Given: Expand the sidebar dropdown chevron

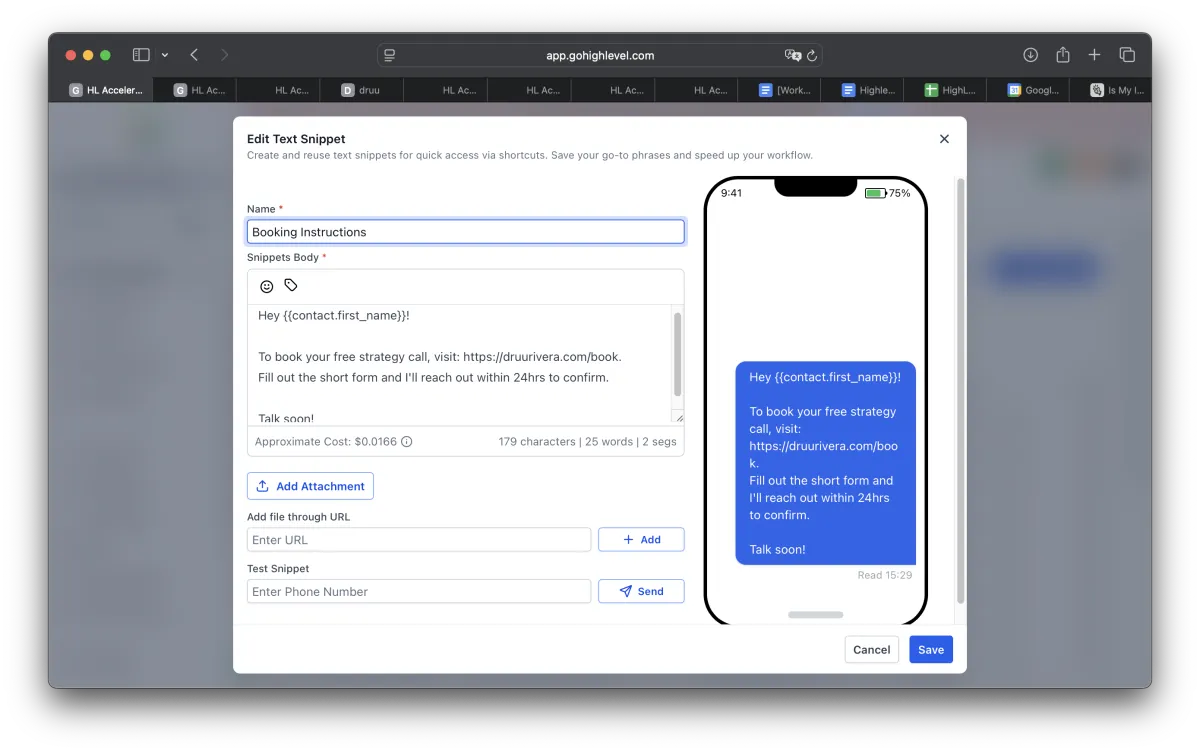Looking at the screenshot, I should click(x=165, y=55).
